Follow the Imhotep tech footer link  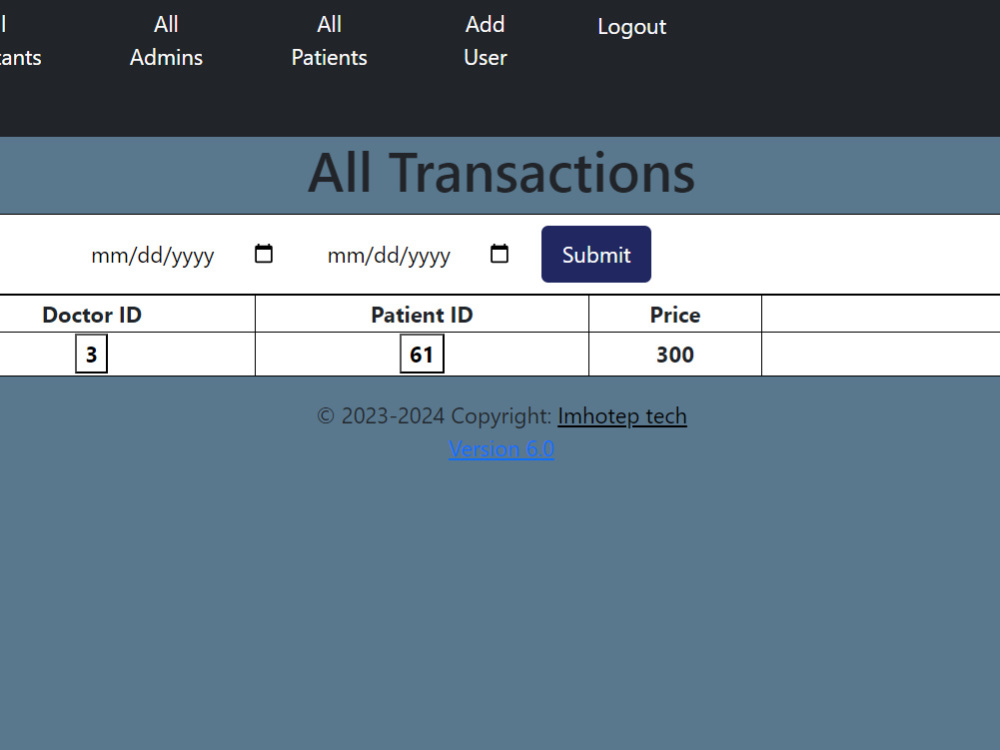coord(622,416)
